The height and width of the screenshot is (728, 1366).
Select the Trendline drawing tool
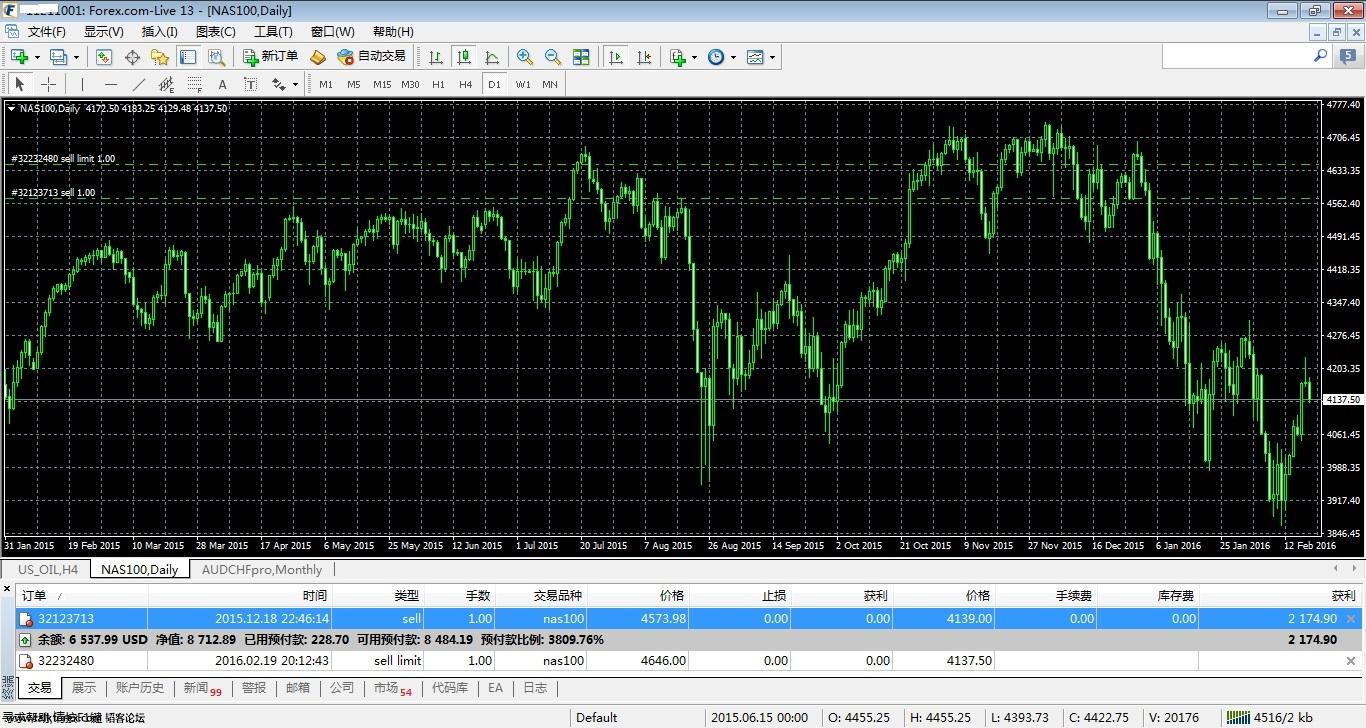click(x=138, y=84)
